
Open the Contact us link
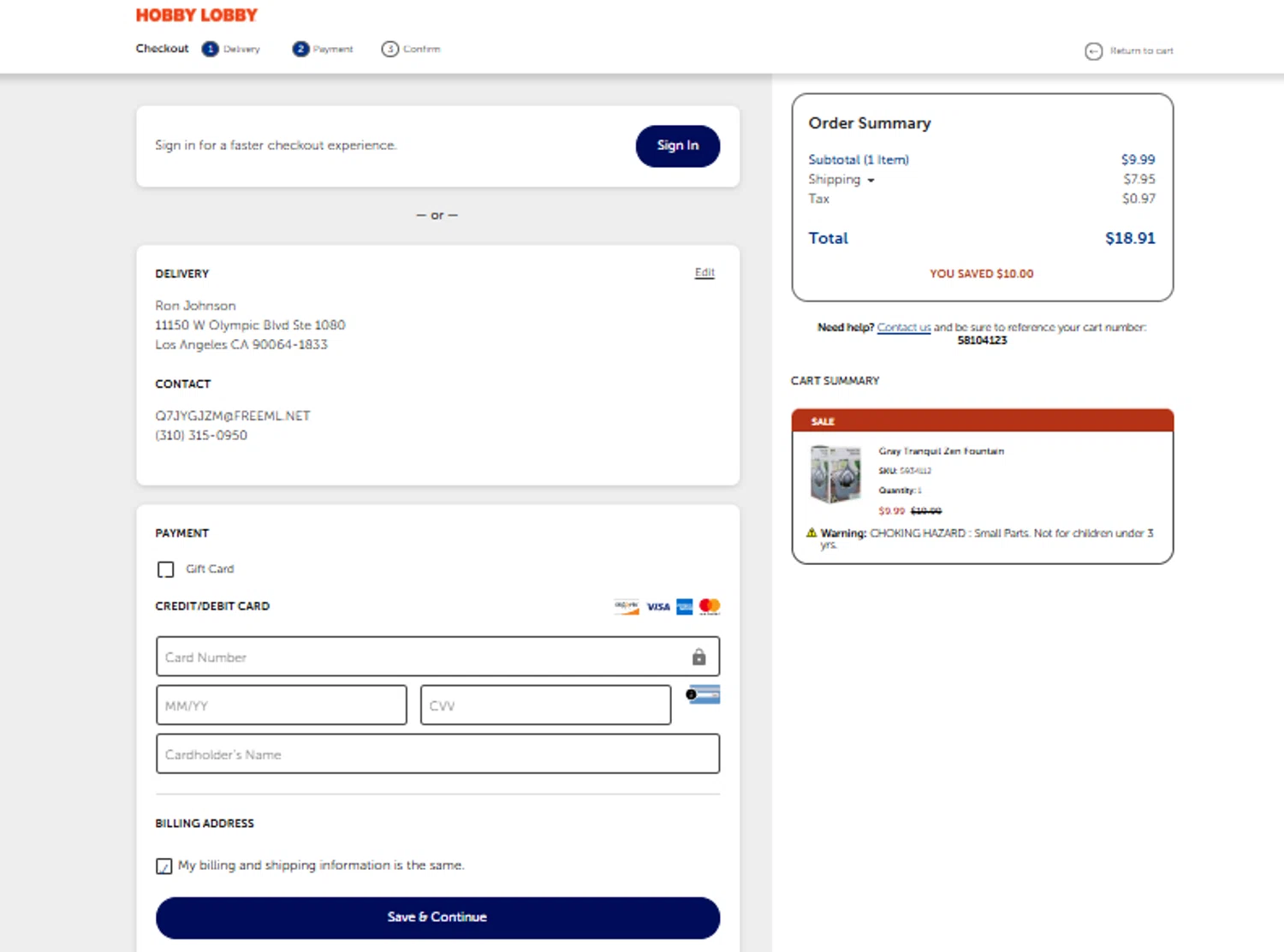pos(904,327)
